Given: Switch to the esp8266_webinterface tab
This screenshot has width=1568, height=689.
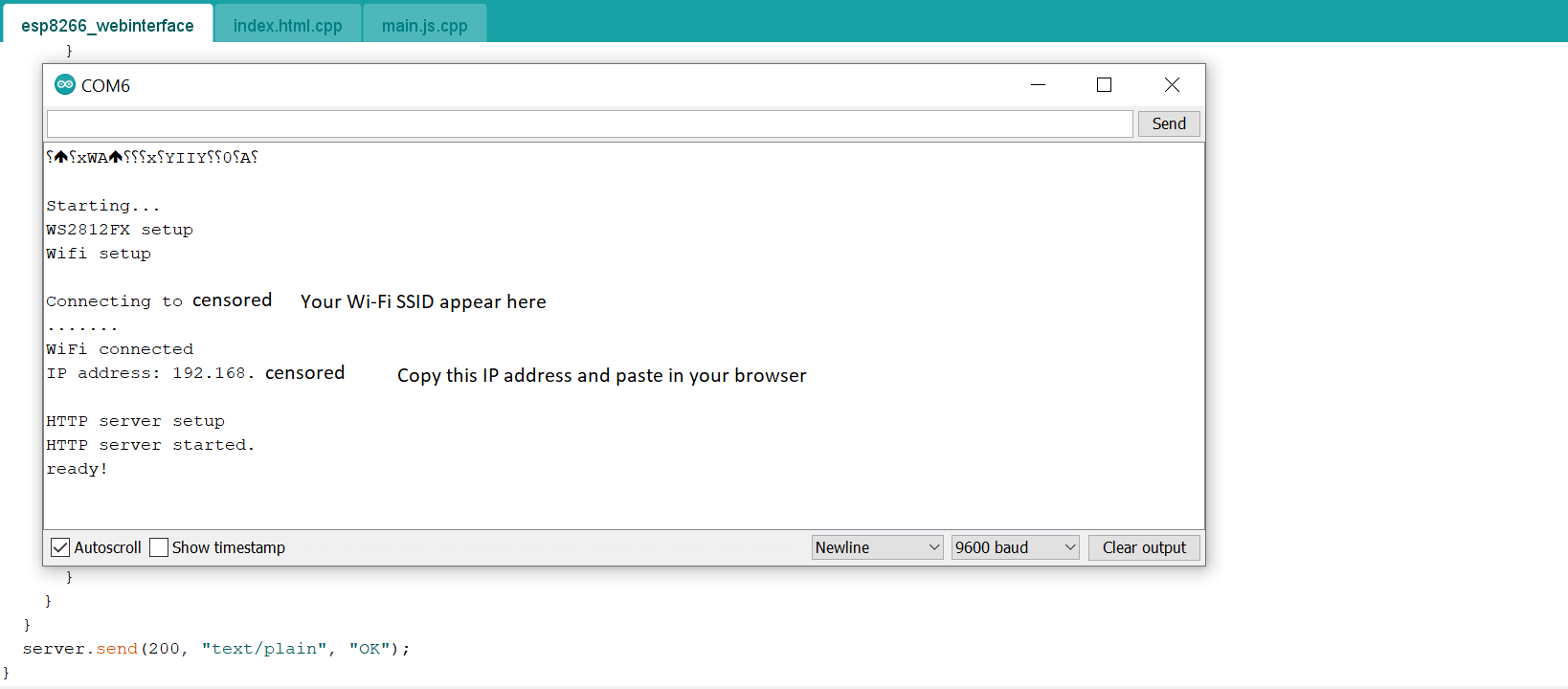Looking at the screenshot, I should pos(107,25).
